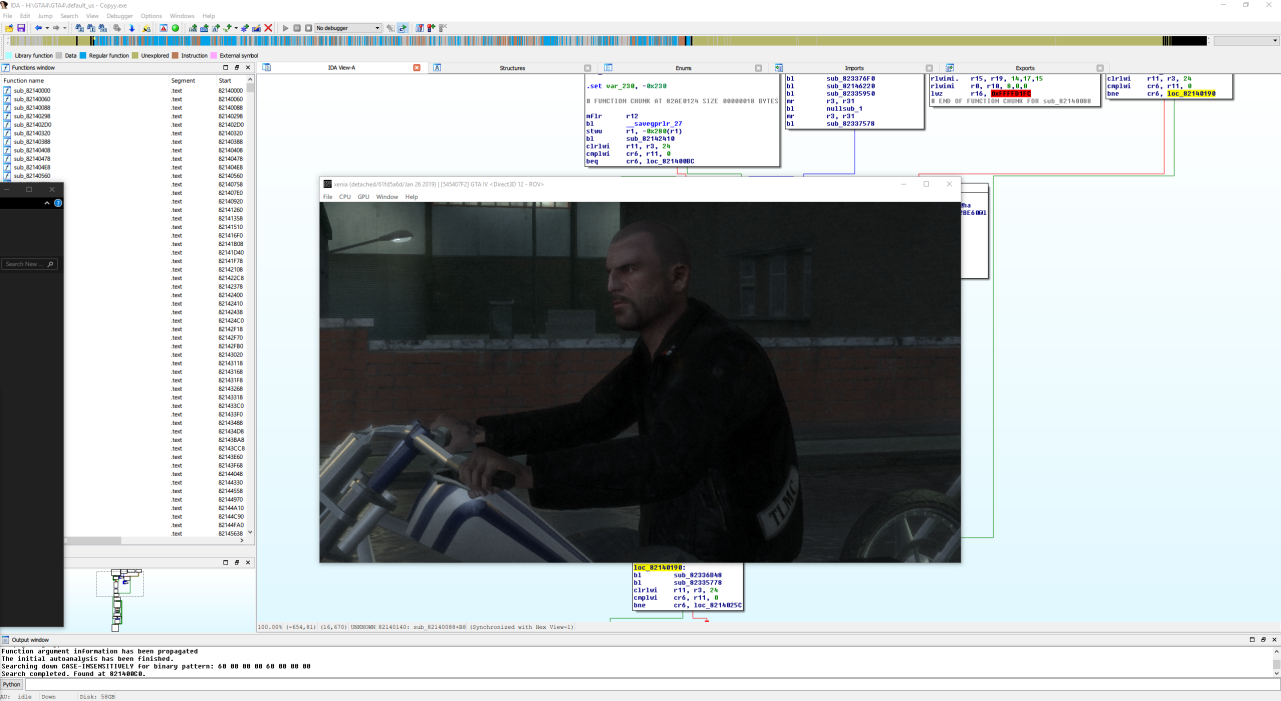
Task: Switch to the Structures tab
Action: pos(512,68)
